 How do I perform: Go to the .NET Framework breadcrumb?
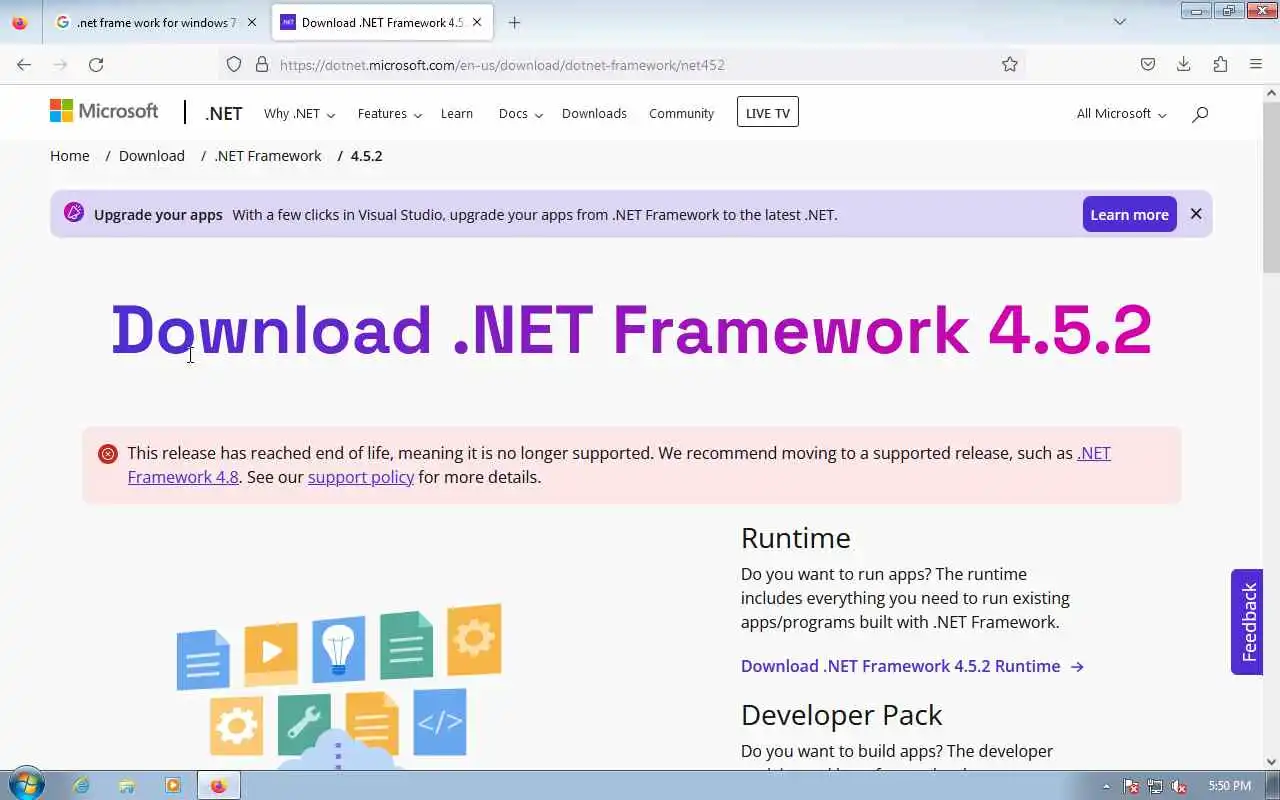point(268,156)
